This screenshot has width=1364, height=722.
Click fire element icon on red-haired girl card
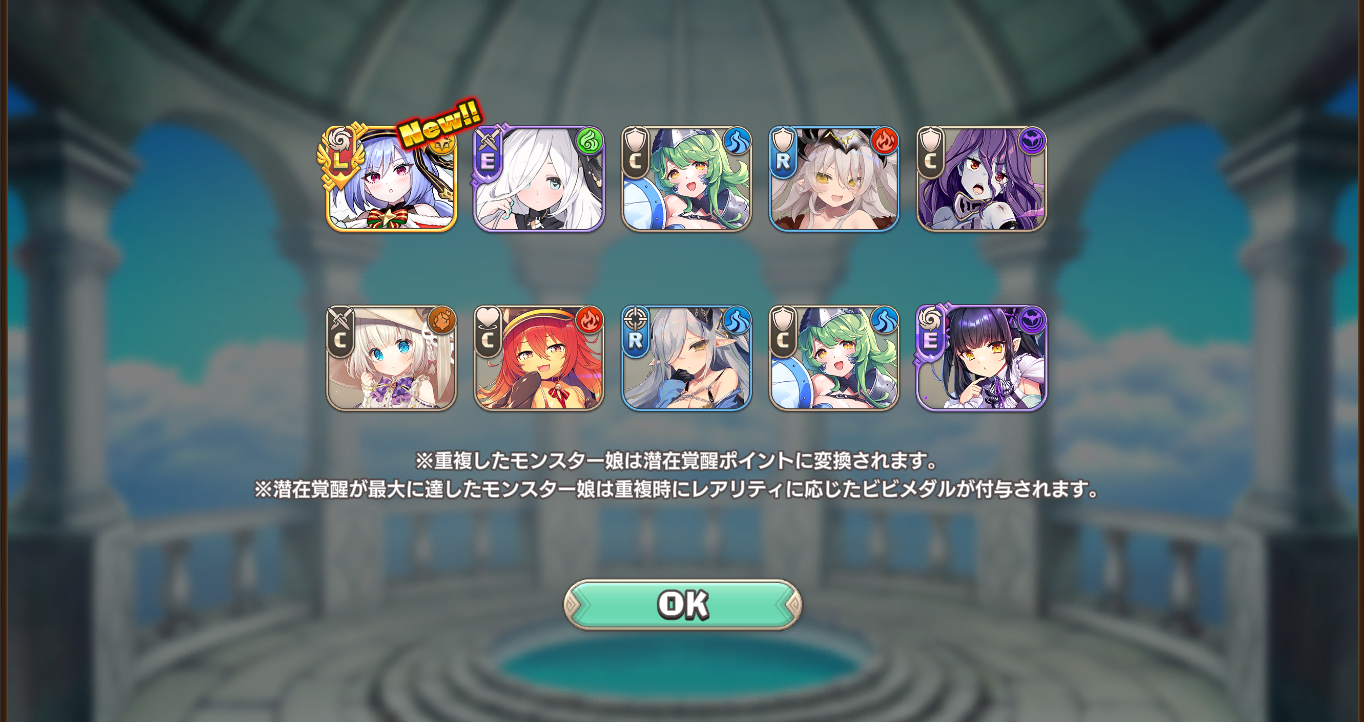[589, 320]
